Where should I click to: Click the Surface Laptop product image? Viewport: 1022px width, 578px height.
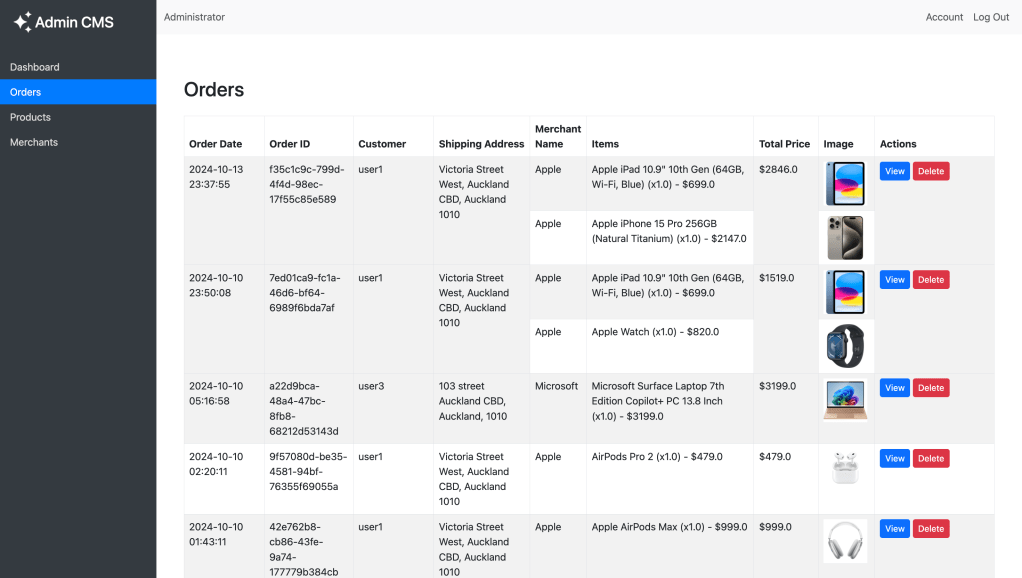coord(845,400)
